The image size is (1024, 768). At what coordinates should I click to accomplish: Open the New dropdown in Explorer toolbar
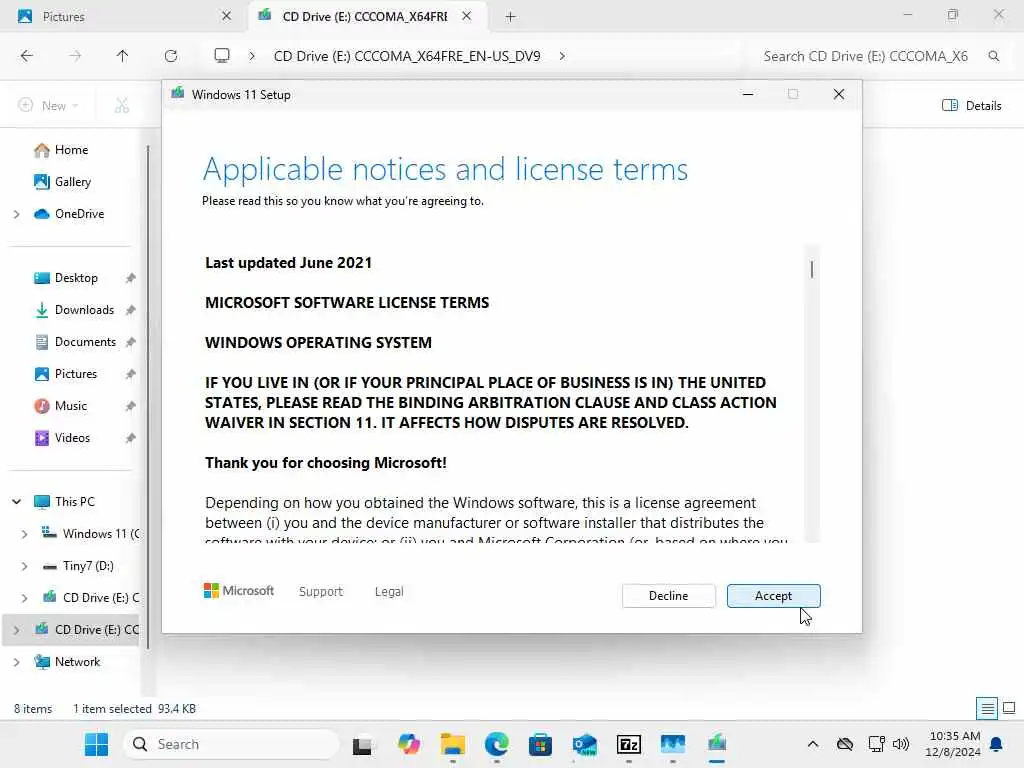click(x=49, y=105)
